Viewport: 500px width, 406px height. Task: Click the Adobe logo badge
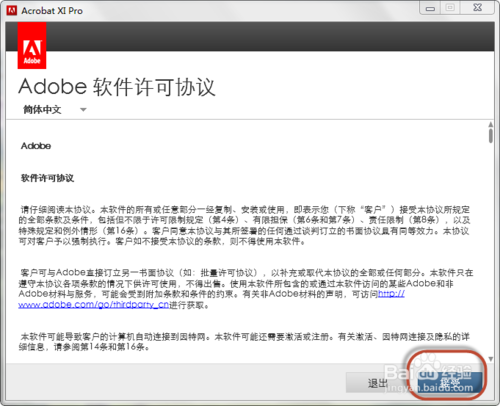point(32,46)
